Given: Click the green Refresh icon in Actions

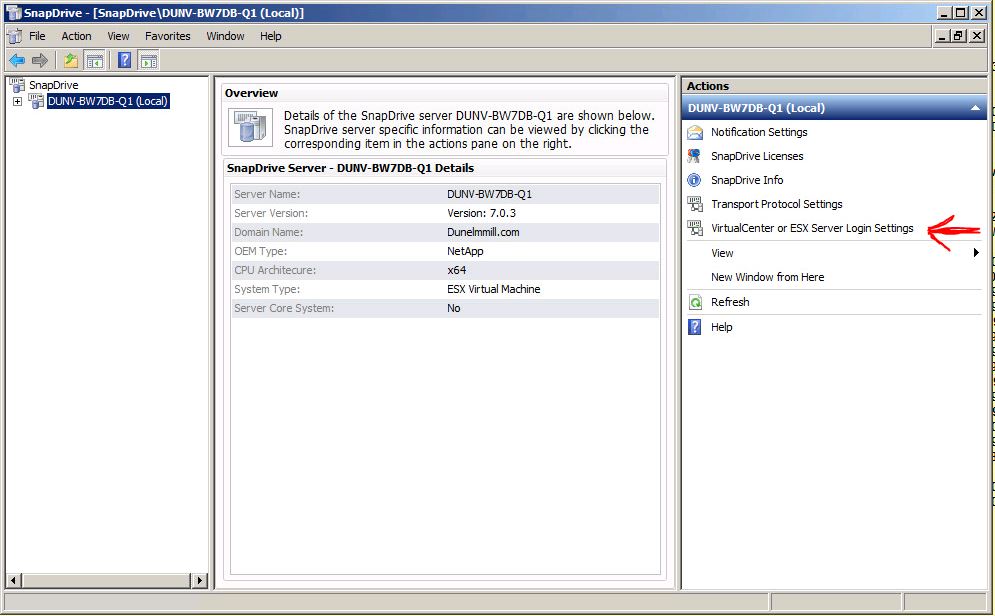Looking at the screenshot, I should [x=695, y=302].
